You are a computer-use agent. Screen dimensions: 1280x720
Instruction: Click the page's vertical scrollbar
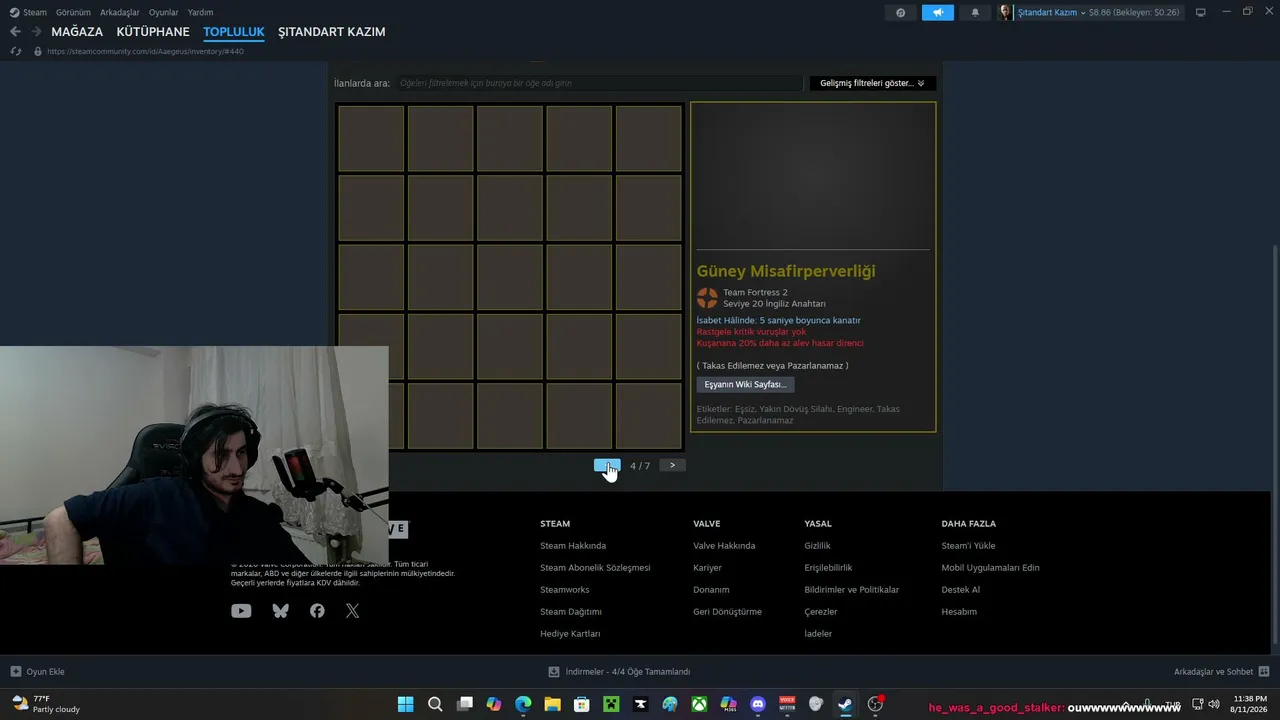(1275, 445)
